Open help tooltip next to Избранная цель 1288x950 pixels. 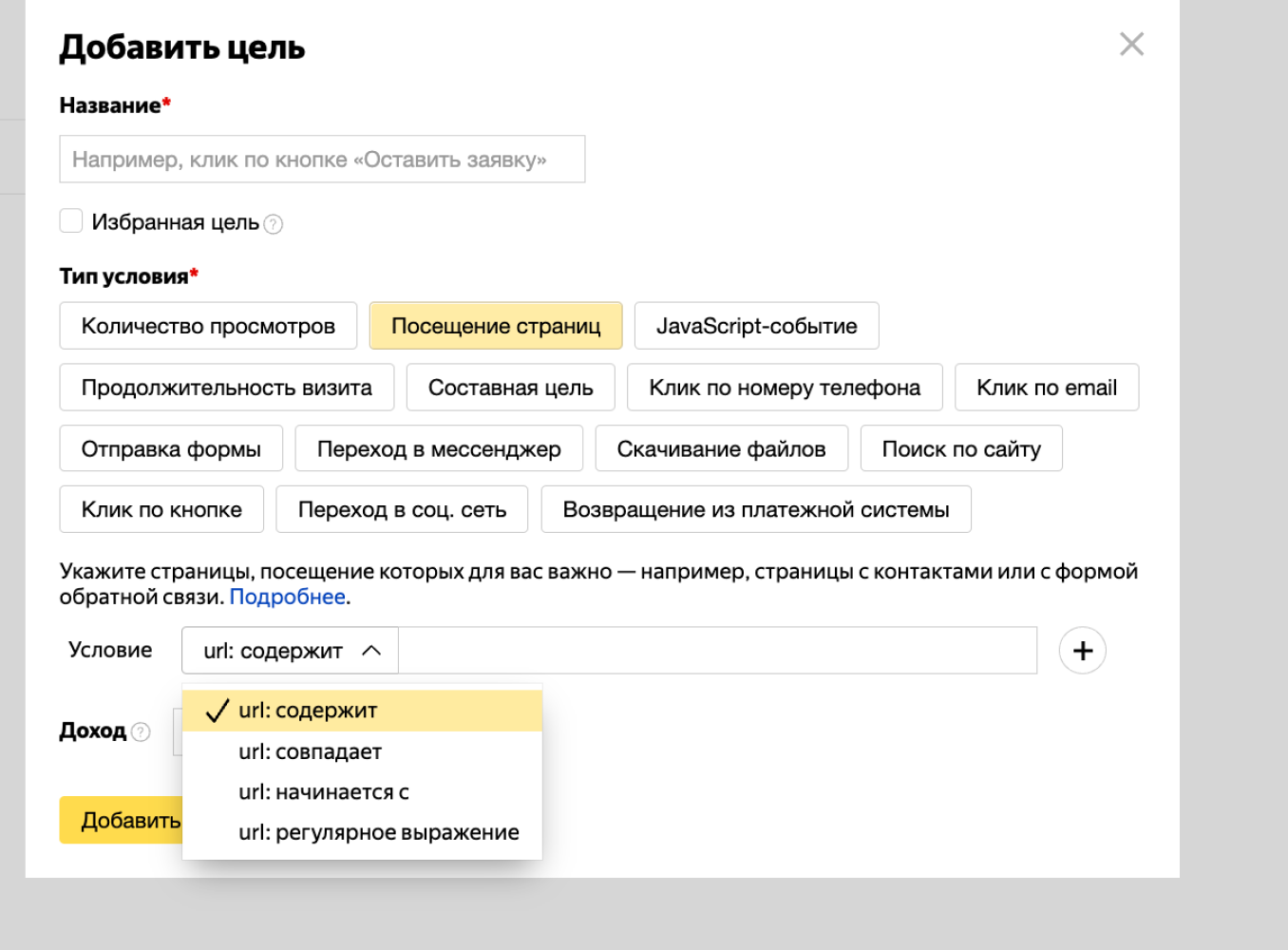pos(273,223)
